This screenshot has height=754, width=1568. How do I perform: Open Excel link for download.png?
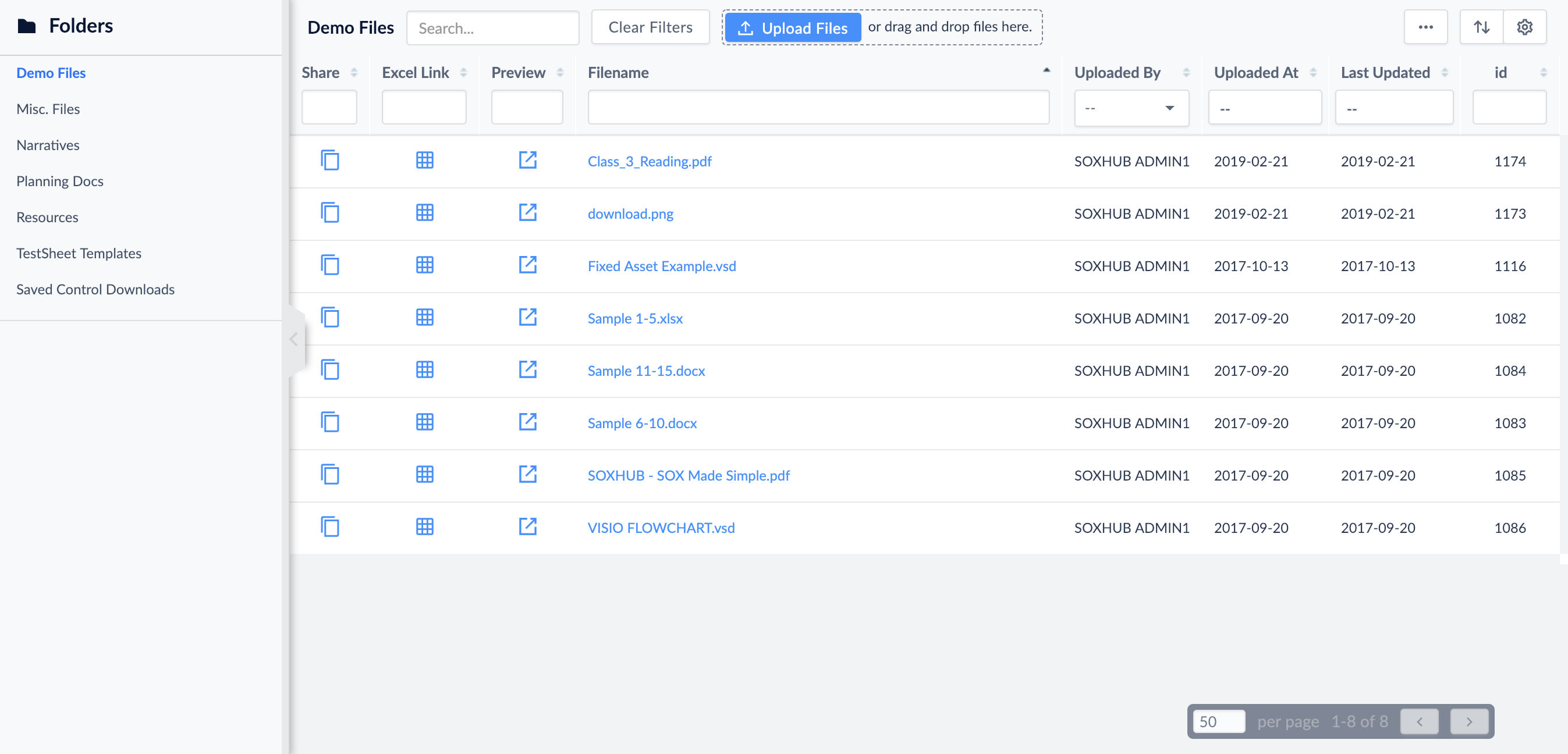click(x=424, y=213)
